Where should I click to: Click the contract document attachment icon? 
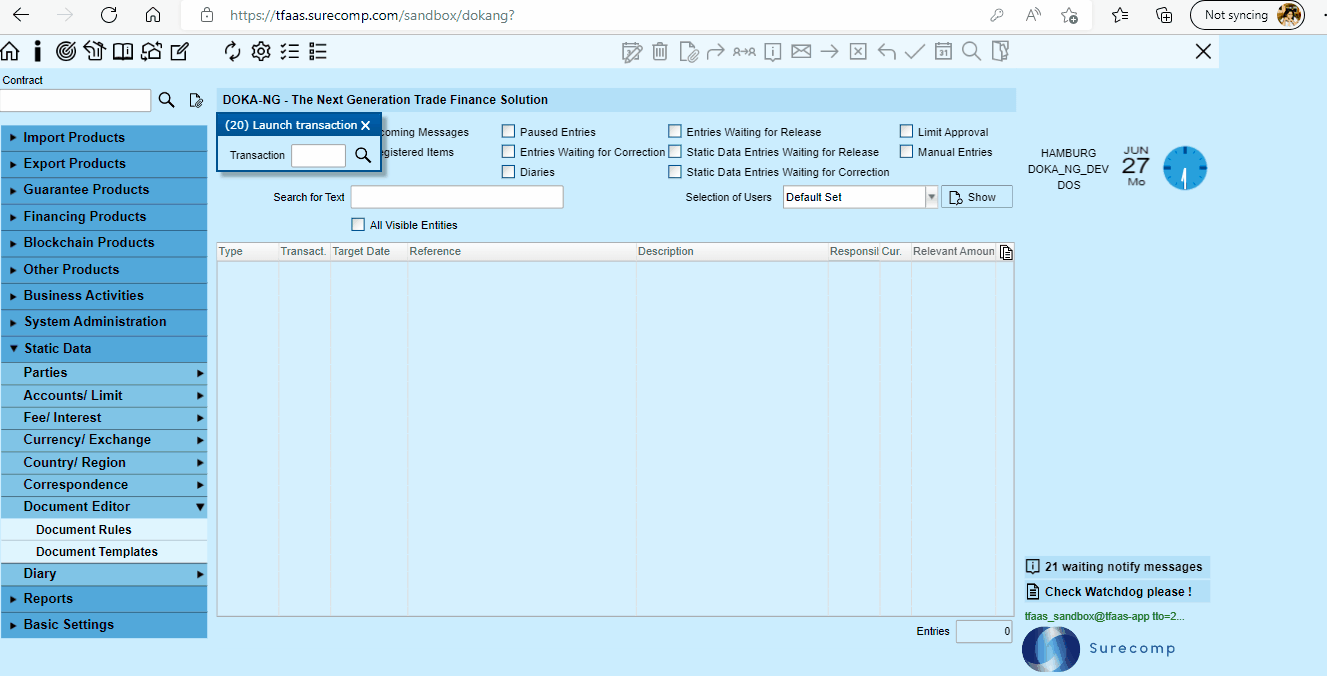(x=196, y=100)
